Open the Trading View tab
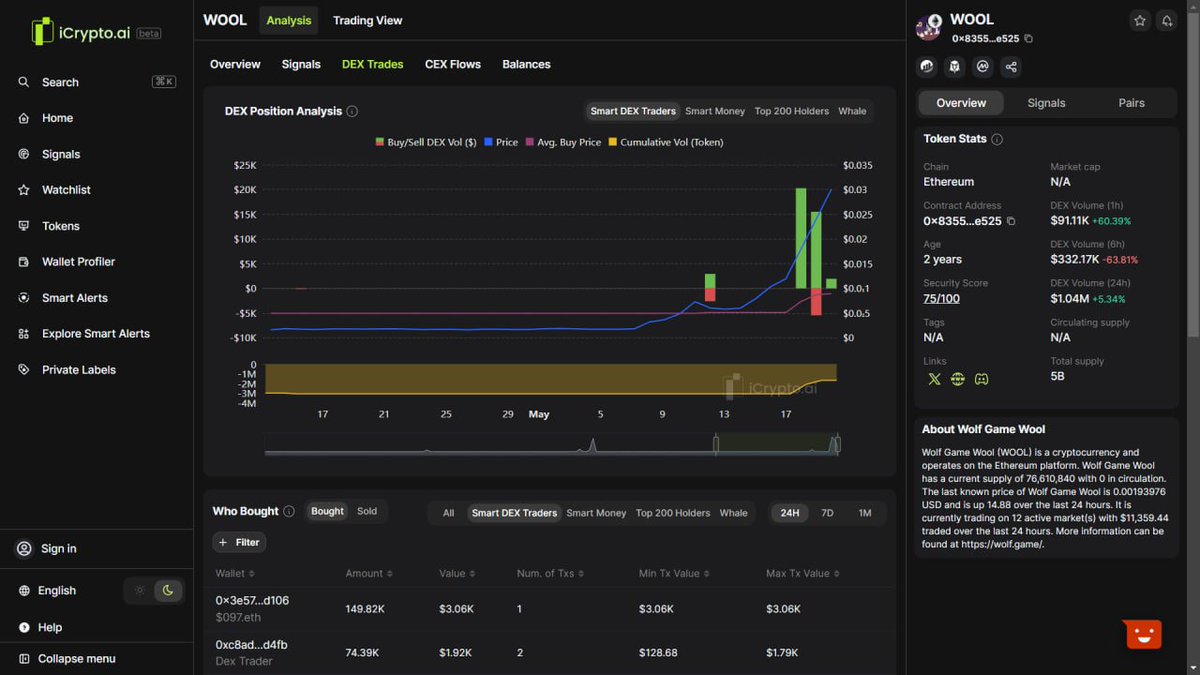Screen dimensions: 1200x675 (368, 20)
